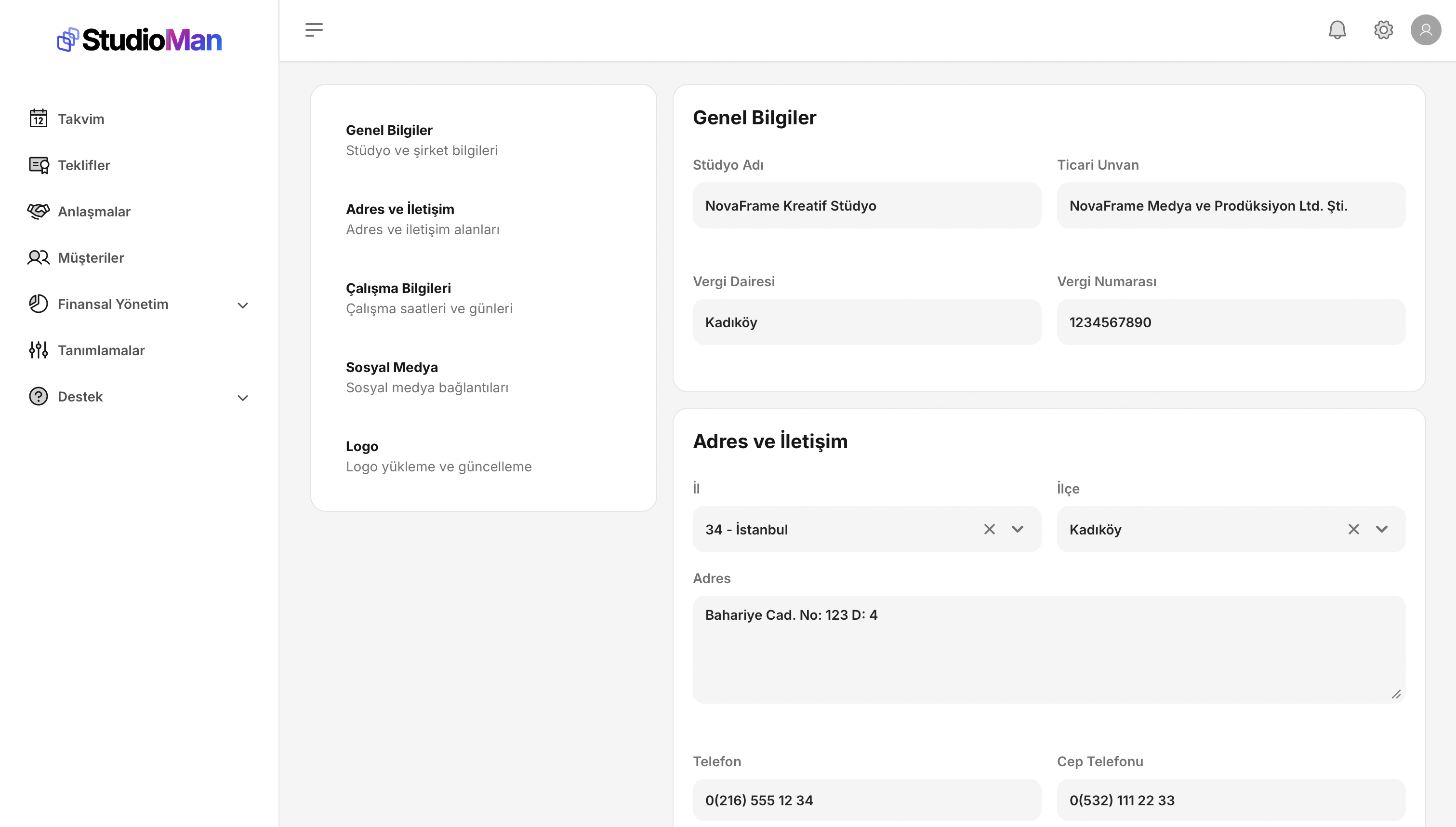Open the user profile avatar
This screenshot has height=827, width=1456.
click(x=1425, y=29)
